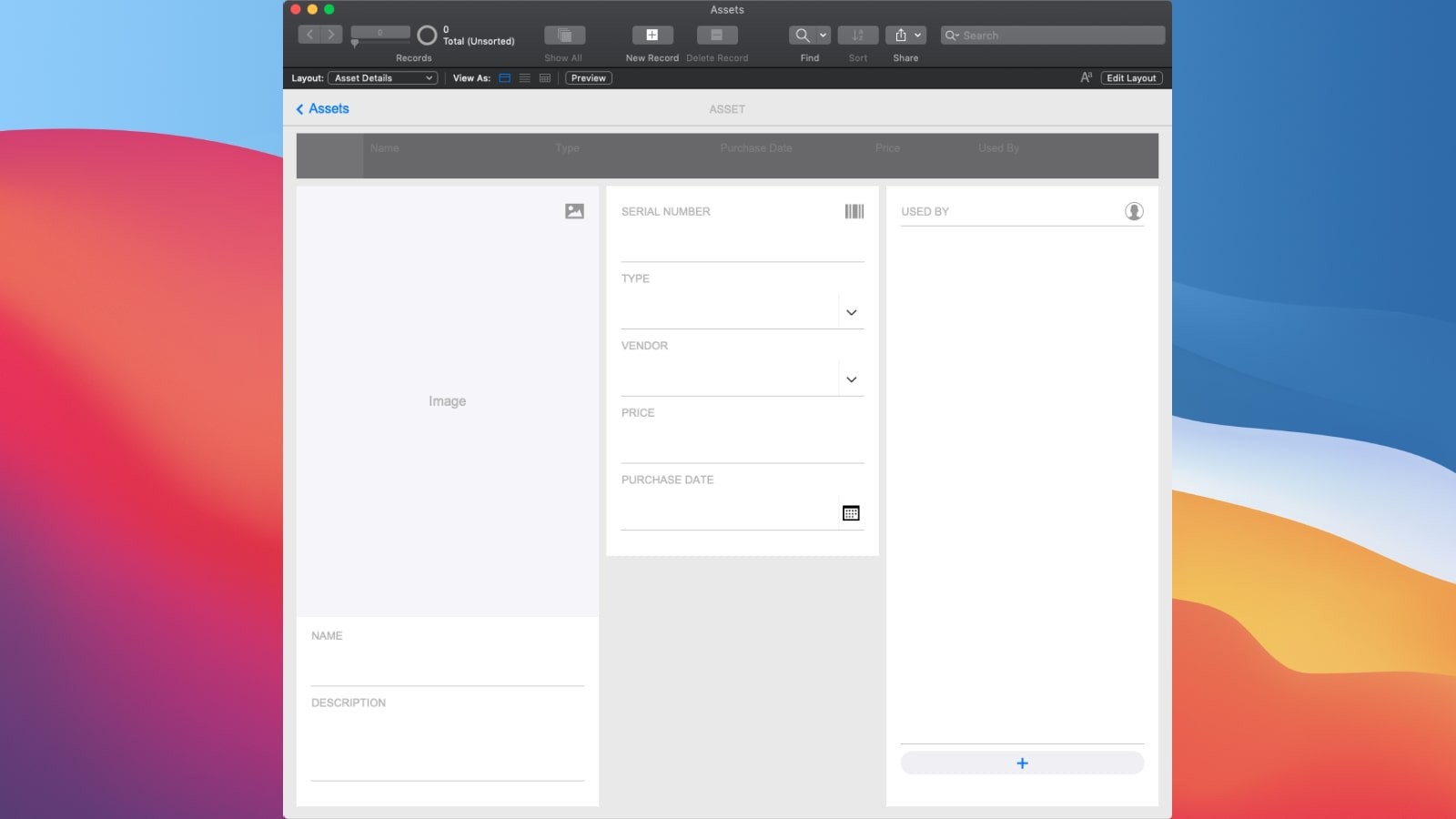Click the image placeholder icon
Viewport: 1456px width, 819px height.
click(574, 211)
